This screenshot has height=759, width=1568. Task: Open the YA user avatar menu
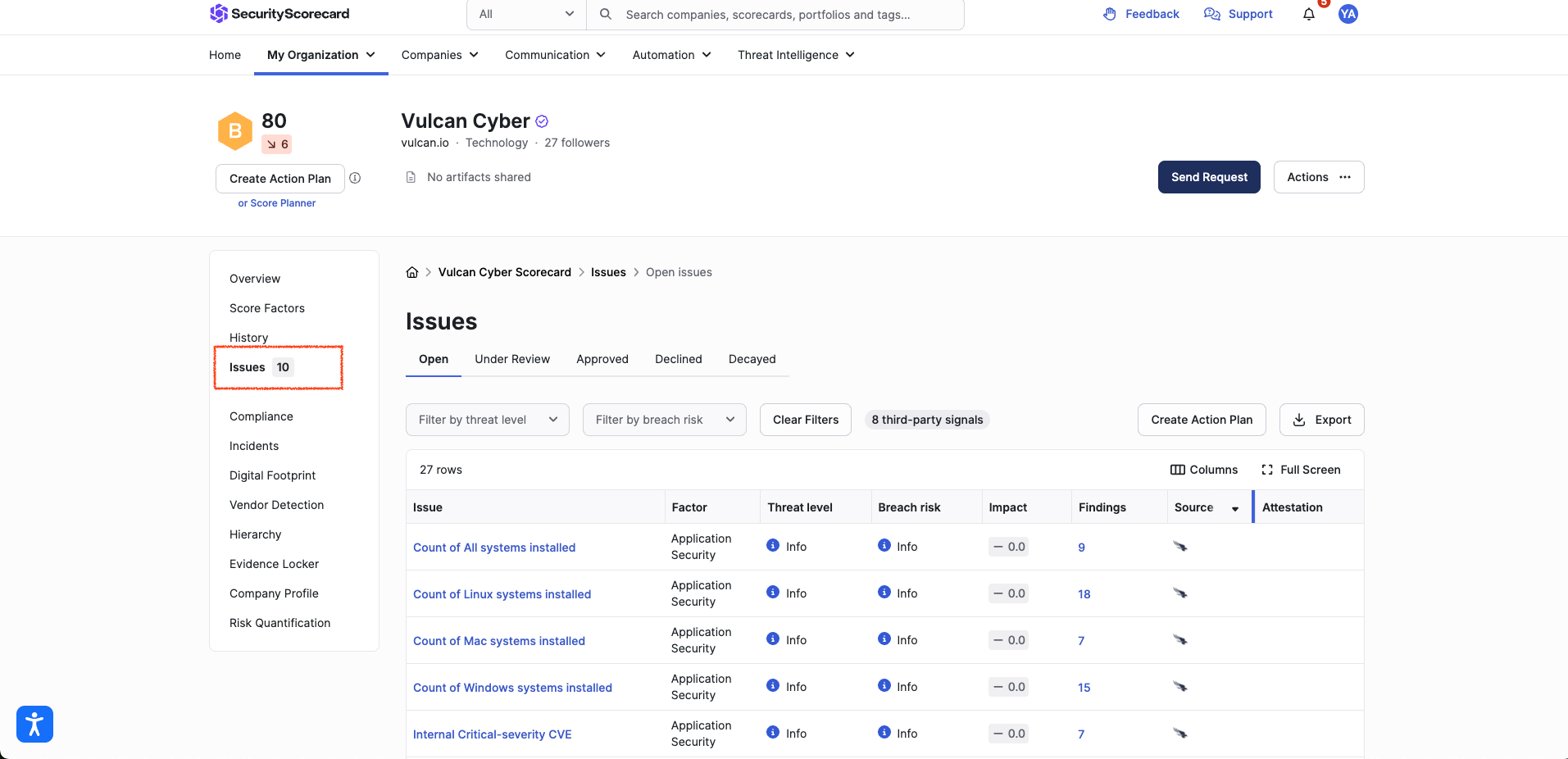[1348, 14]
